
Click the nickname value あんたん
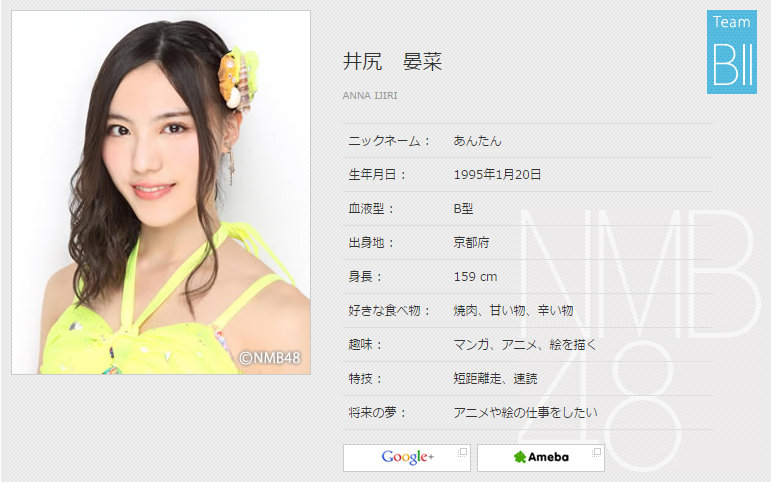[x=477, y=141]
